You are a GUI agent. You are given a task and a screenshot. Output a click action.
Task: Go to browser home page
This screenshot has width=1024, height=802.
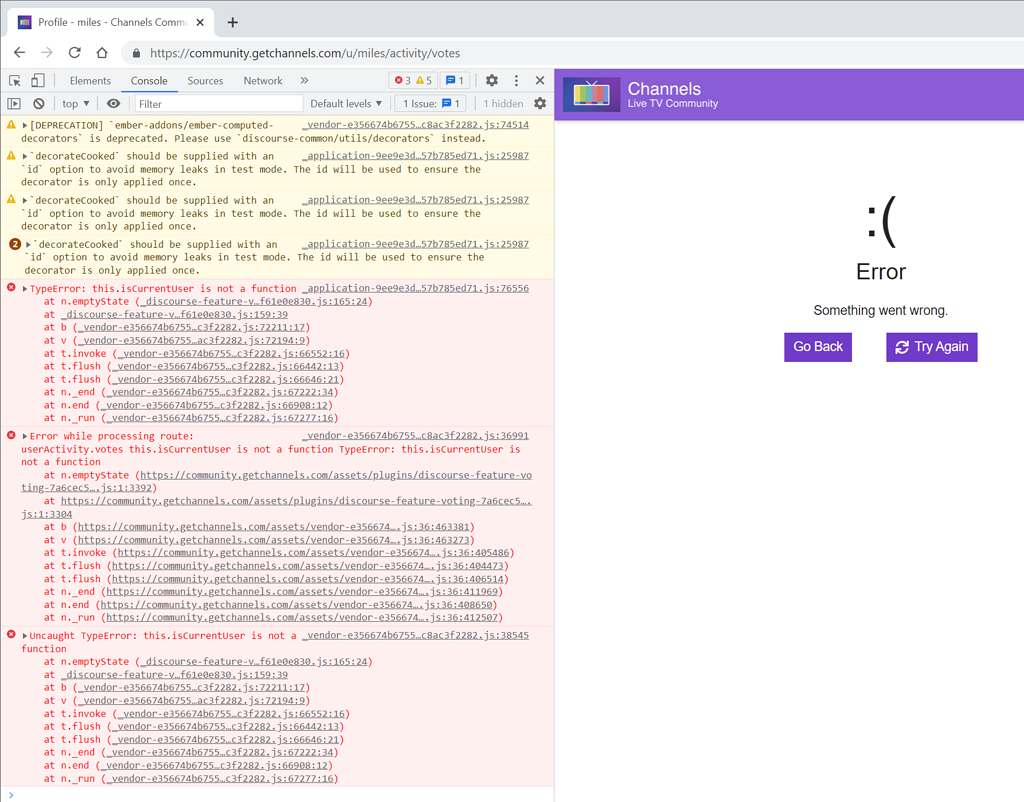point(102,53)
